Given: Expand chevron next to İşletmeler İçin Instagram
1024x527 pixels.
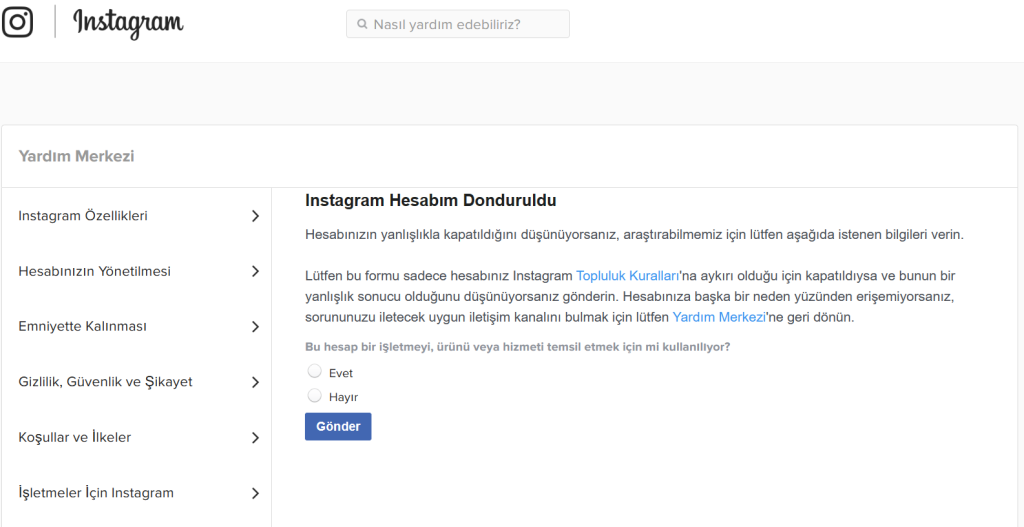Looking at the screenshot, I should 255,493.
